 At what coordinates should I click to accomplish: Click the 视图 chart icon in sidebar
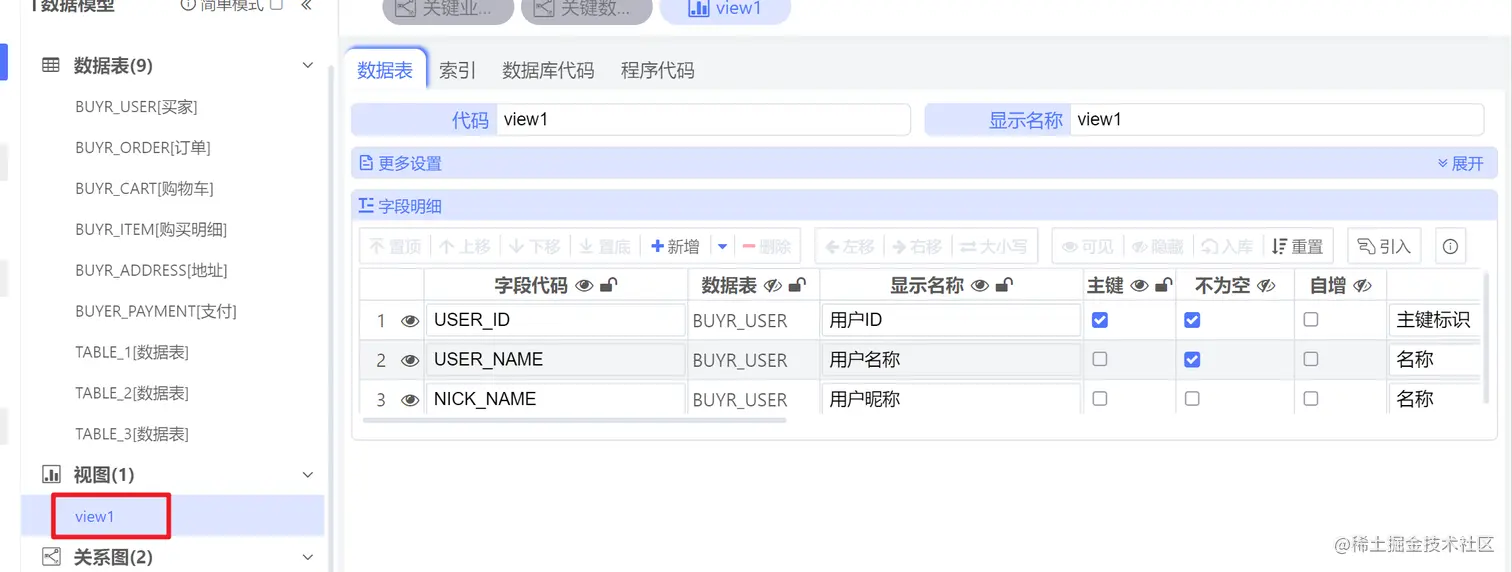coord(50,474)
